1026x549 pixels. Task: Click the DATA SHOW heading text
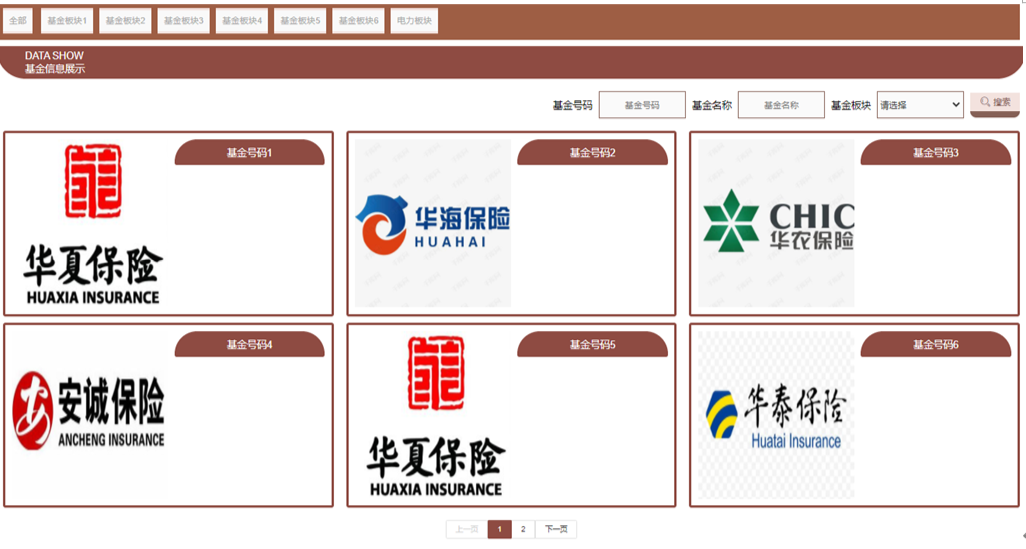(54, 56)
